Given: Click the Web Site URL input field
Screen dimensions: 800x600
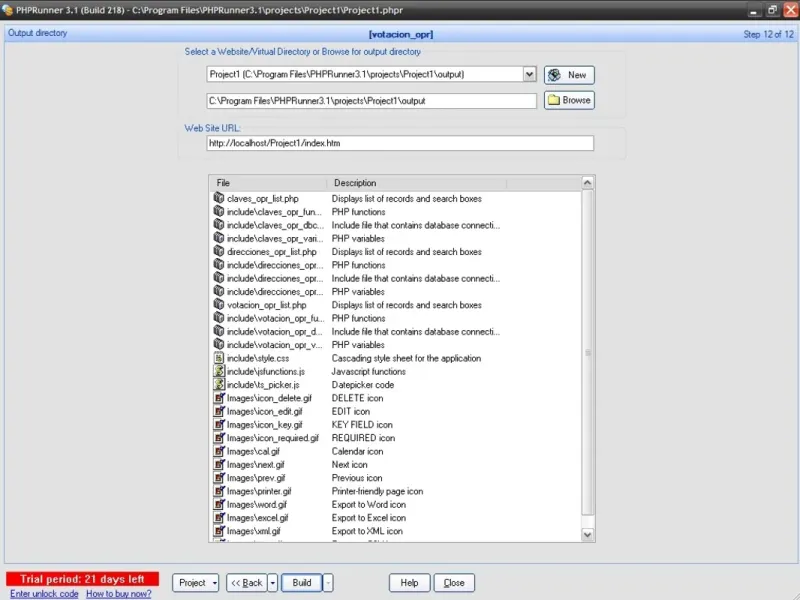Looking at the screenshot, I should [x=400, y=143].
